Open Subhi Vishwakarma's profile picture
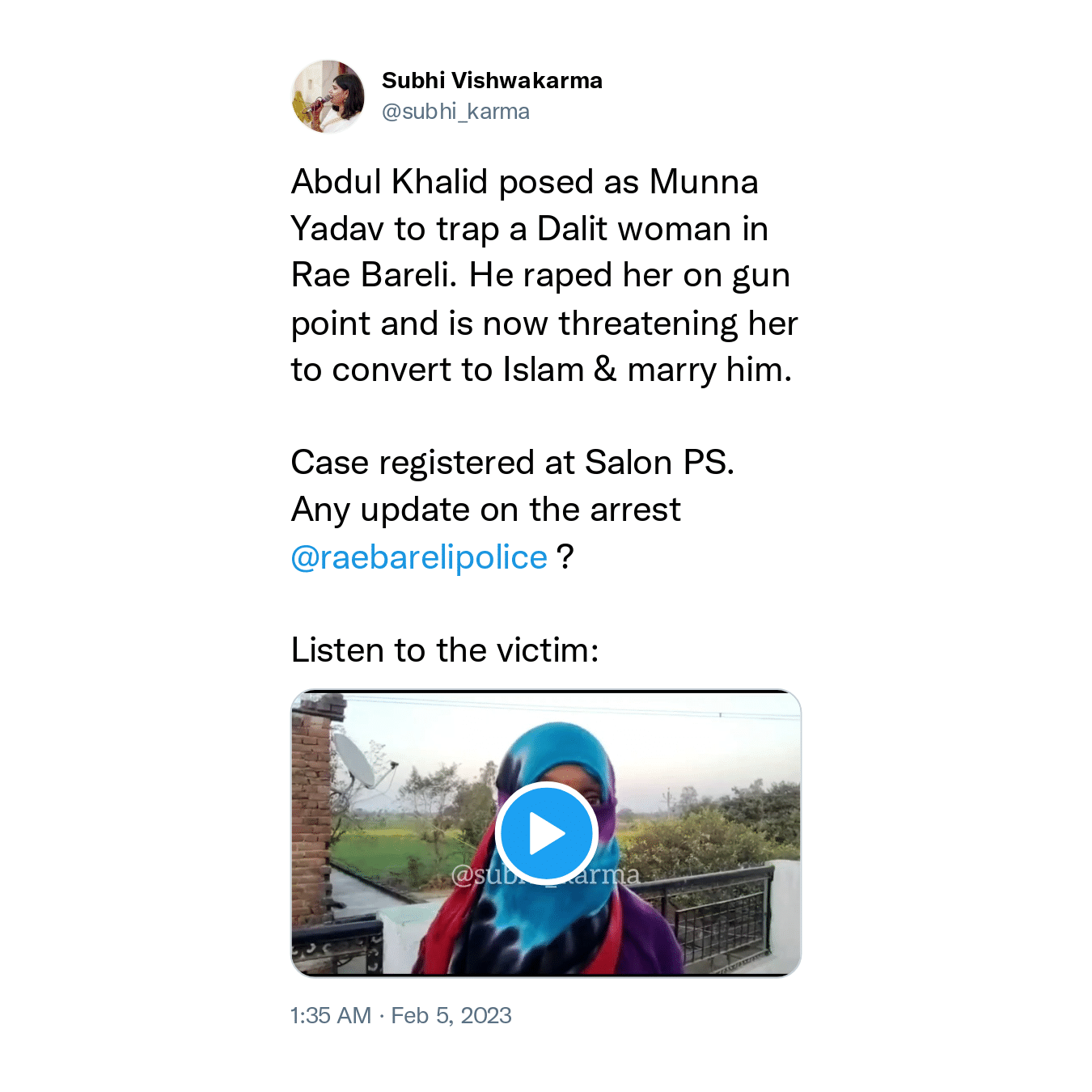Image resolution: width=1092 pixels, height=1092 pixels. coord(328,96)
